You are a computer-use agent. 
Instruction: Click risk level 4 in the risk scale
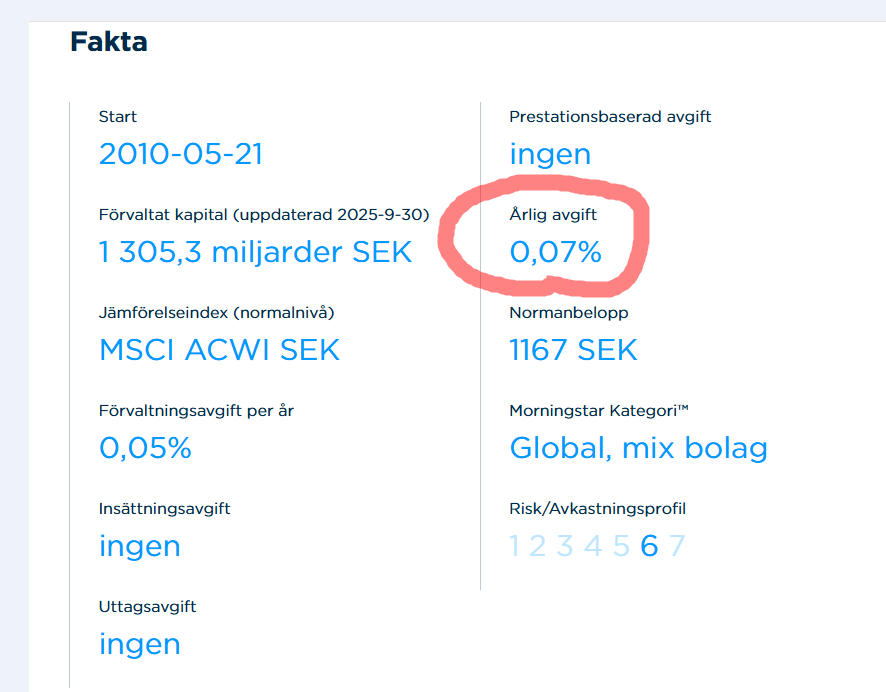pyautogui.click(x=593, y=546)
